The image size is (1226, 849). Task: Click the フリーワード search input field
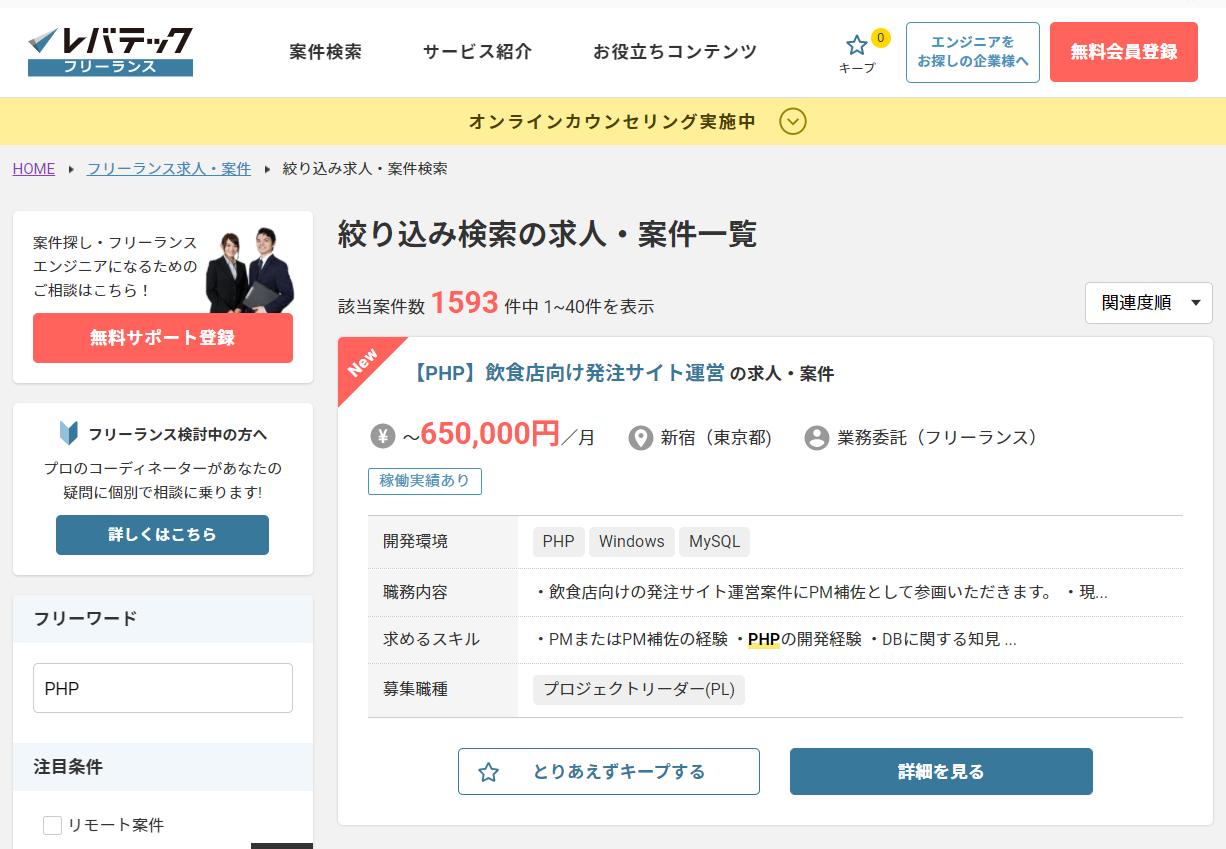click(x=163, y=688)
